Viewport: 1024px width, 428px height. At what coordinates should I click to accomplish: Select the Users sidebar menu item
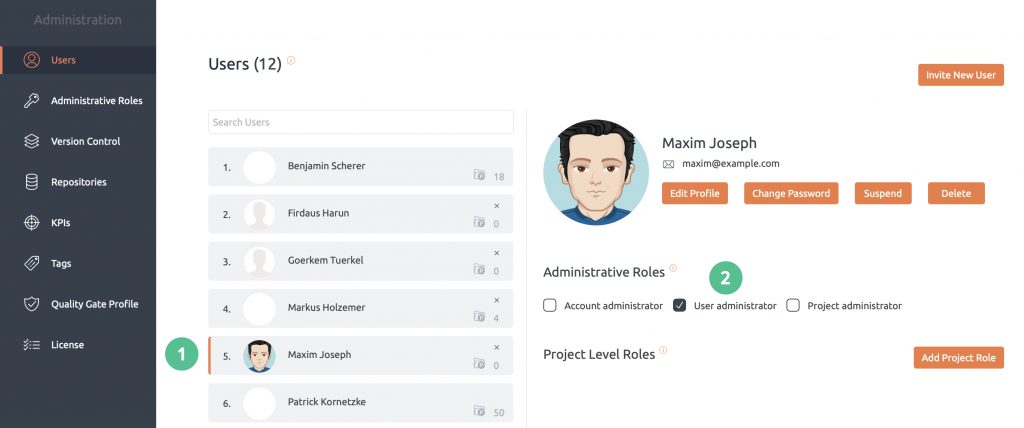point(78,60)
